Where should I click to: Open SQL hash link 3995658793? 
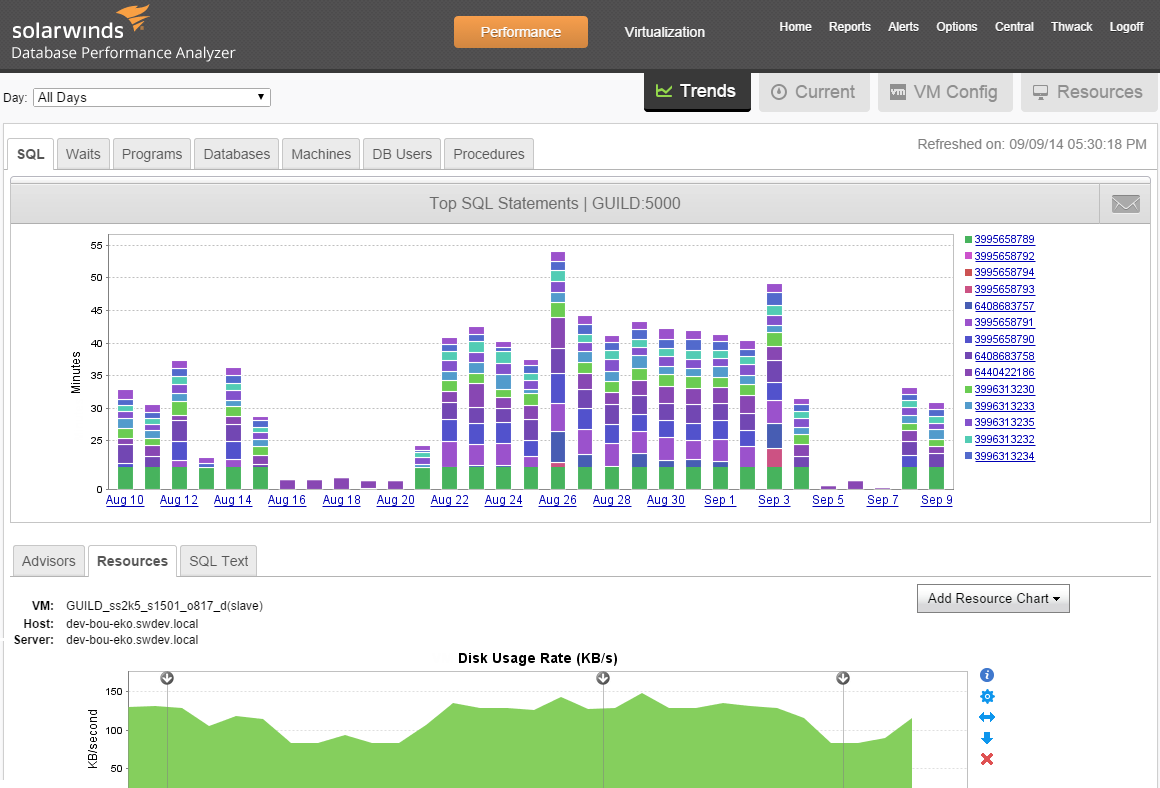tap(1004, 289)
